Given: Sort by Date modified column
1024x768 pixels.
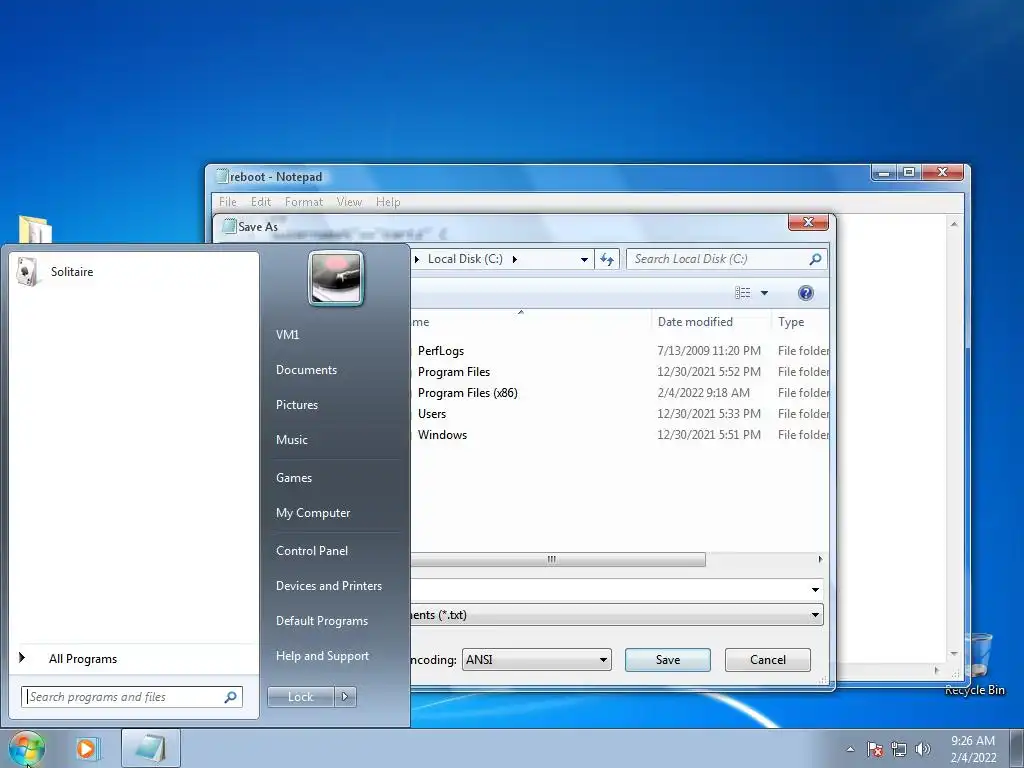Looking at the screenshot, I should pos(695,321).
